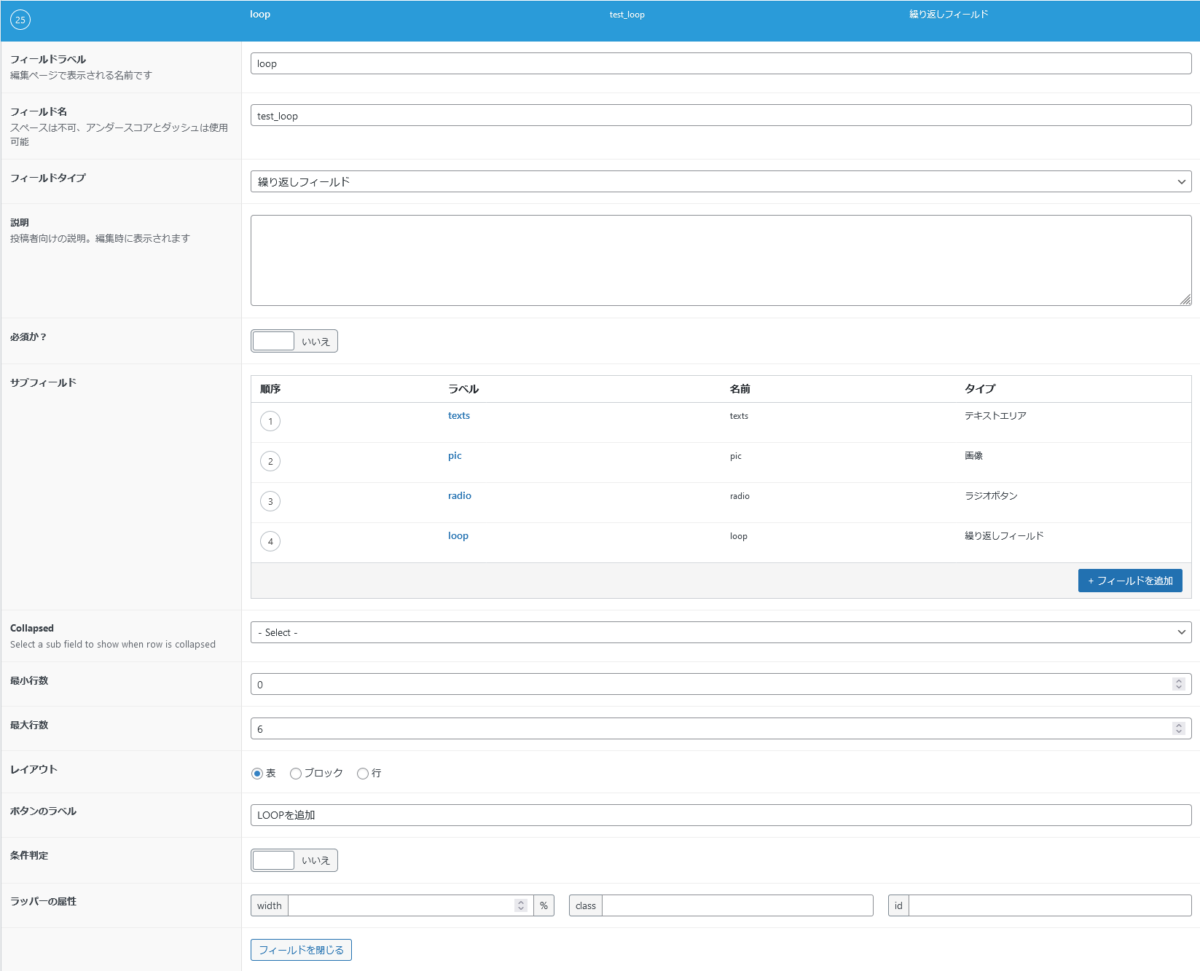Click the ラベル column header

[463, 389]
